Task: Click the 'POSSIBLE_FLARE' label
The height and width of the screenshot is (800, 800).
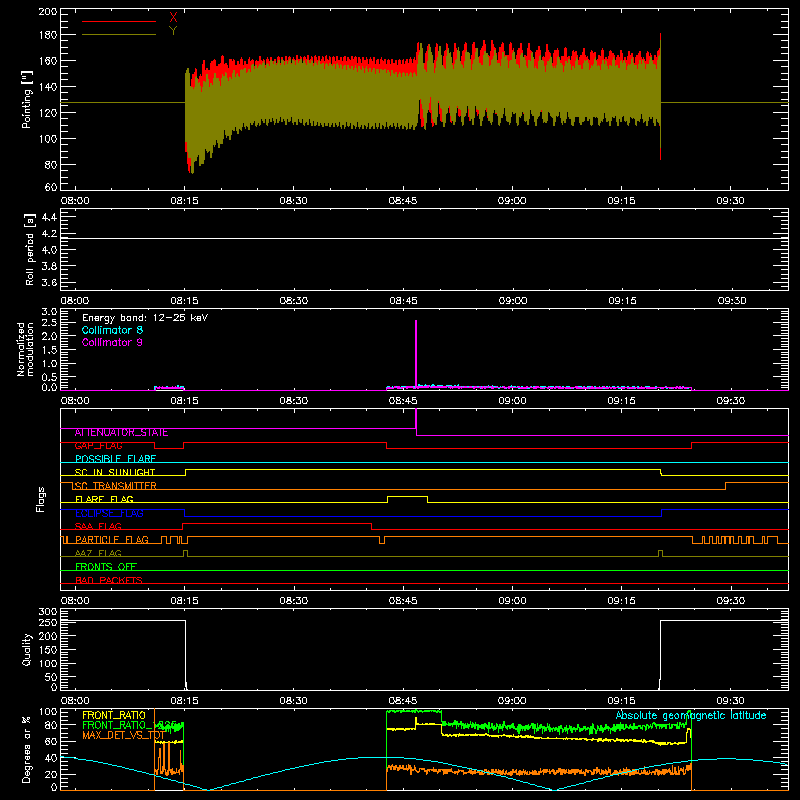Action: (x=115, y=459)
